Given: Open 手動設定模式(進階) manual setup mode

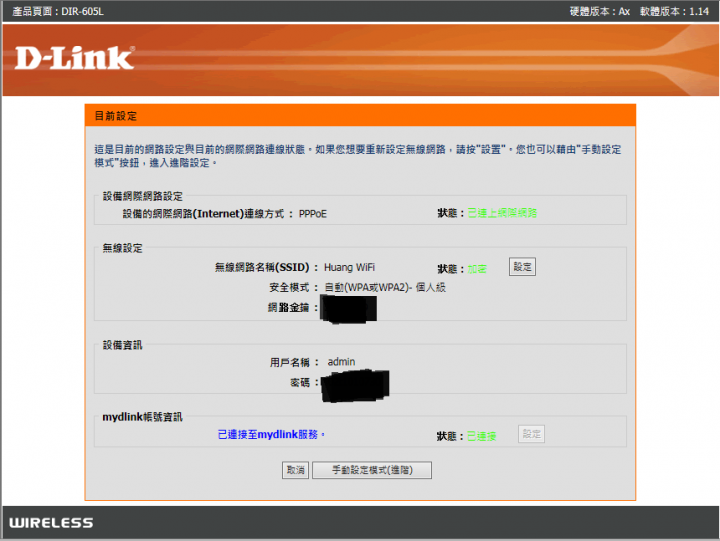Looking at the screenshot, I should click(x=372, y=470).
